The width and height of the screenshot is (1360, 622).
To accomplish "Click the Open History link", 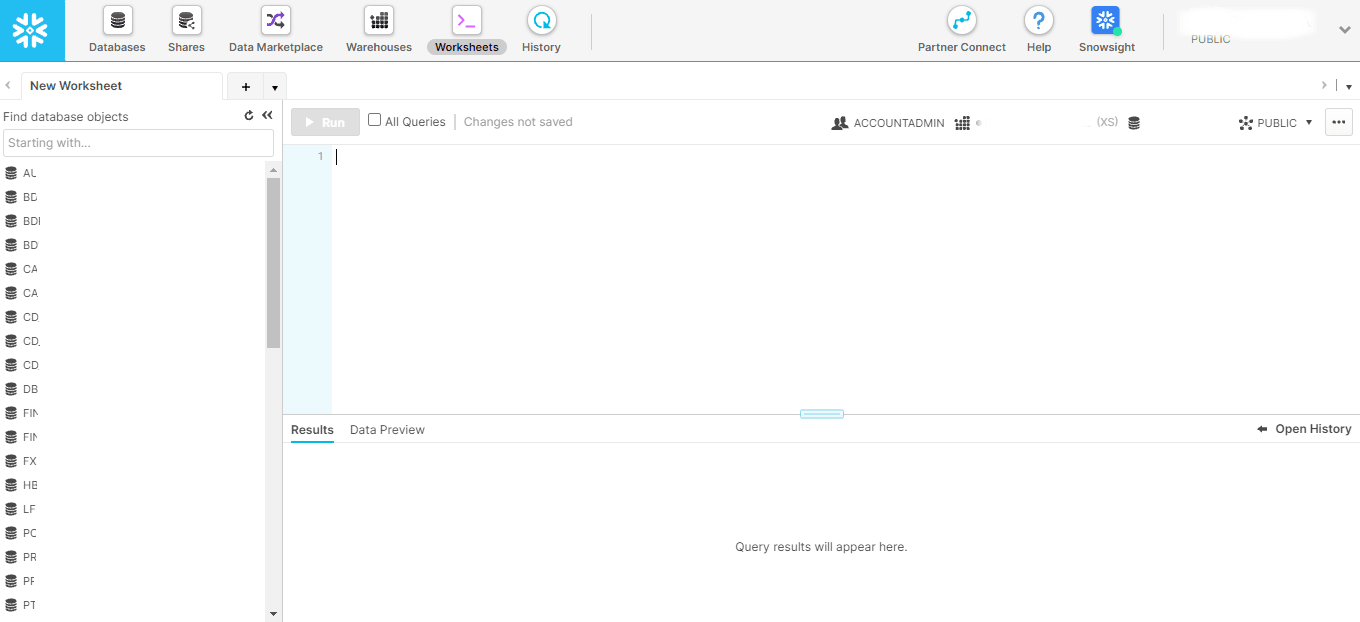I will 1304,429.
